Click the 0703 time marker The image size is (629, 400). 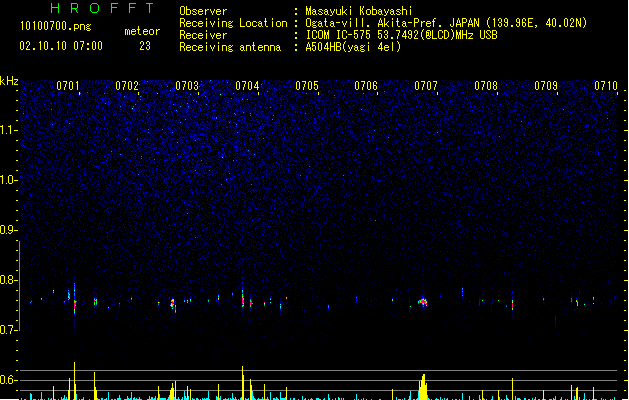[187, 86]
